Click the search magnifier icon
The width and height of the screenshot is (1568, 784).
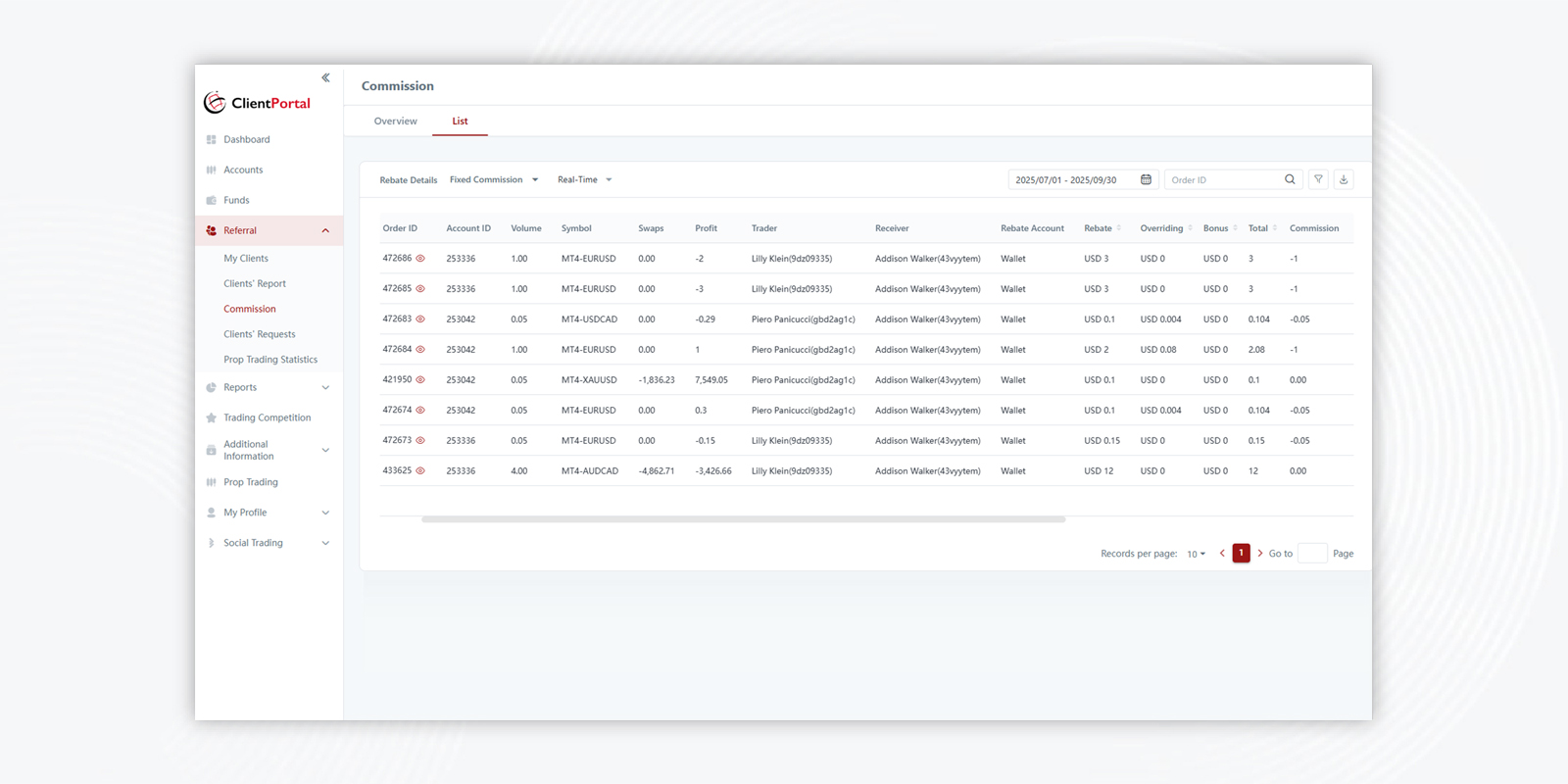tap(1290, 179)
